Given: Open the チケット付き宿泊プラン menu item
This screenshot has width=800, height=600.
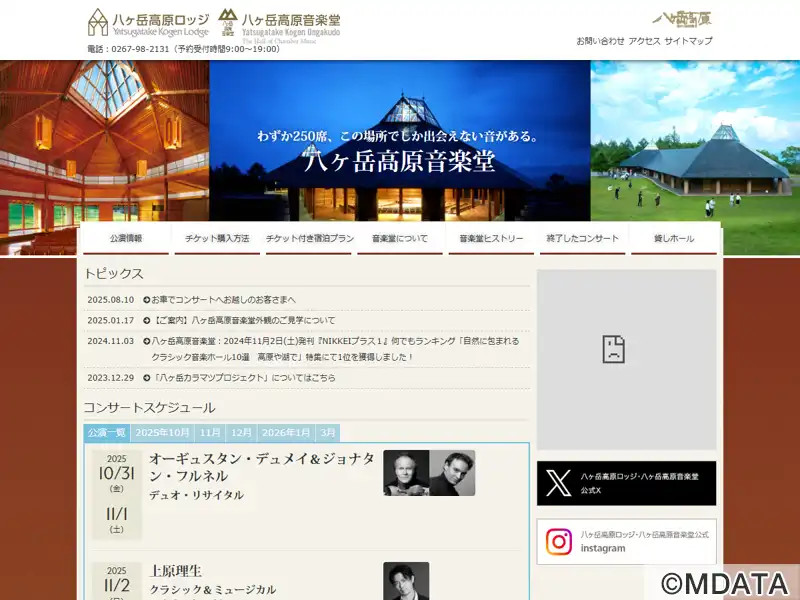Looking at the screenshot, I should (309, 238).
